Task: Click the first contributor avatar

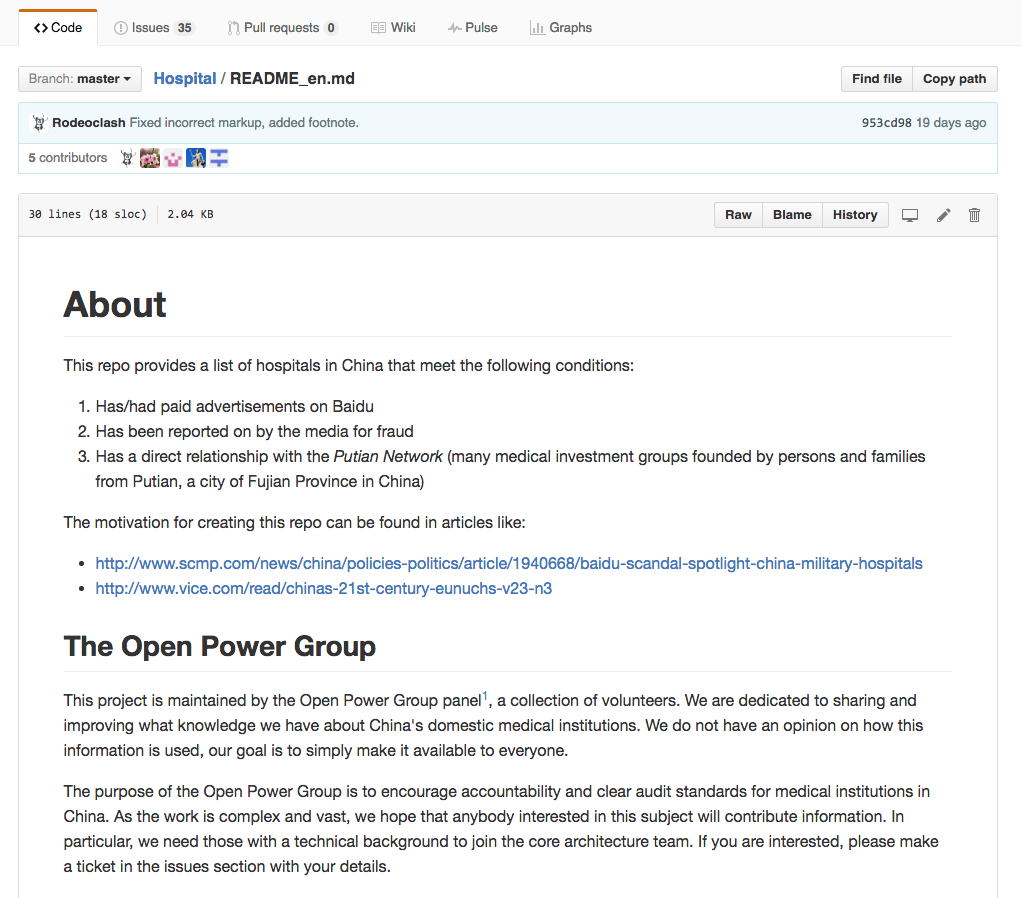Action: pyautogui.click(x=127, y=158)
